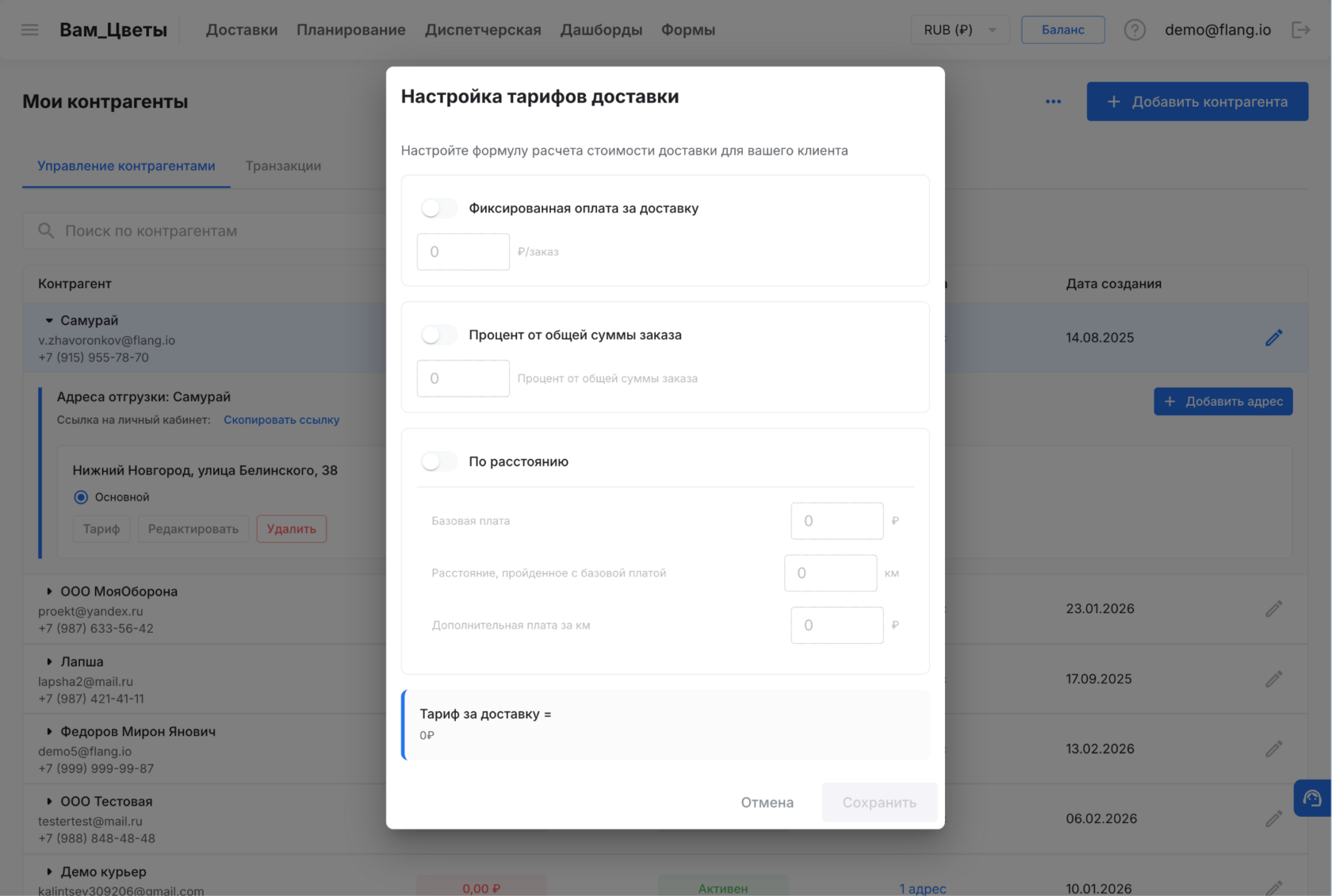Click the Контрагент column header
1332x896 pixels.
75,284
